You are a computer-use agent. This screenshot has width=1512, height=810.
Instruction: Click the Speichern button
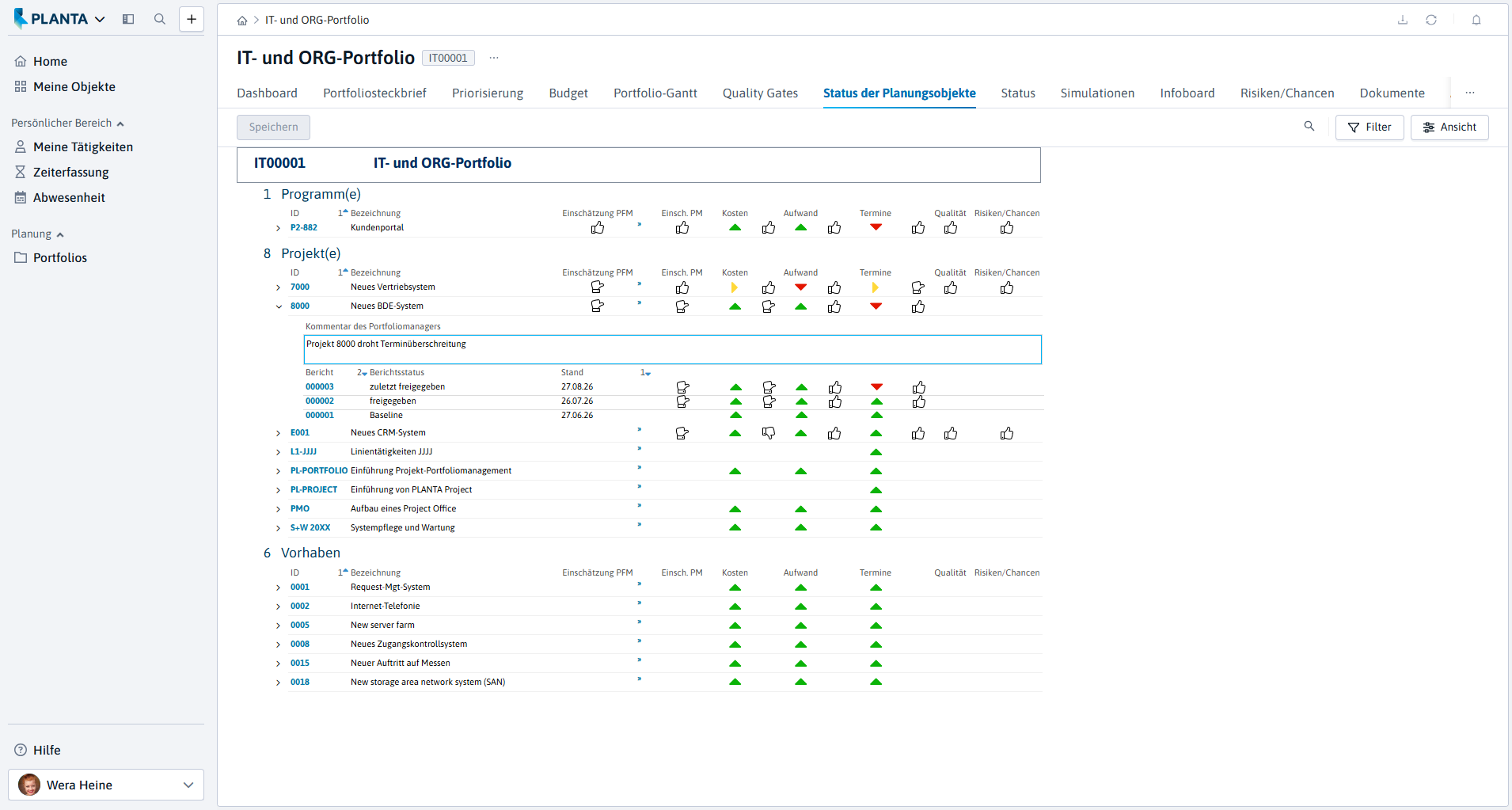click(273, 127)
